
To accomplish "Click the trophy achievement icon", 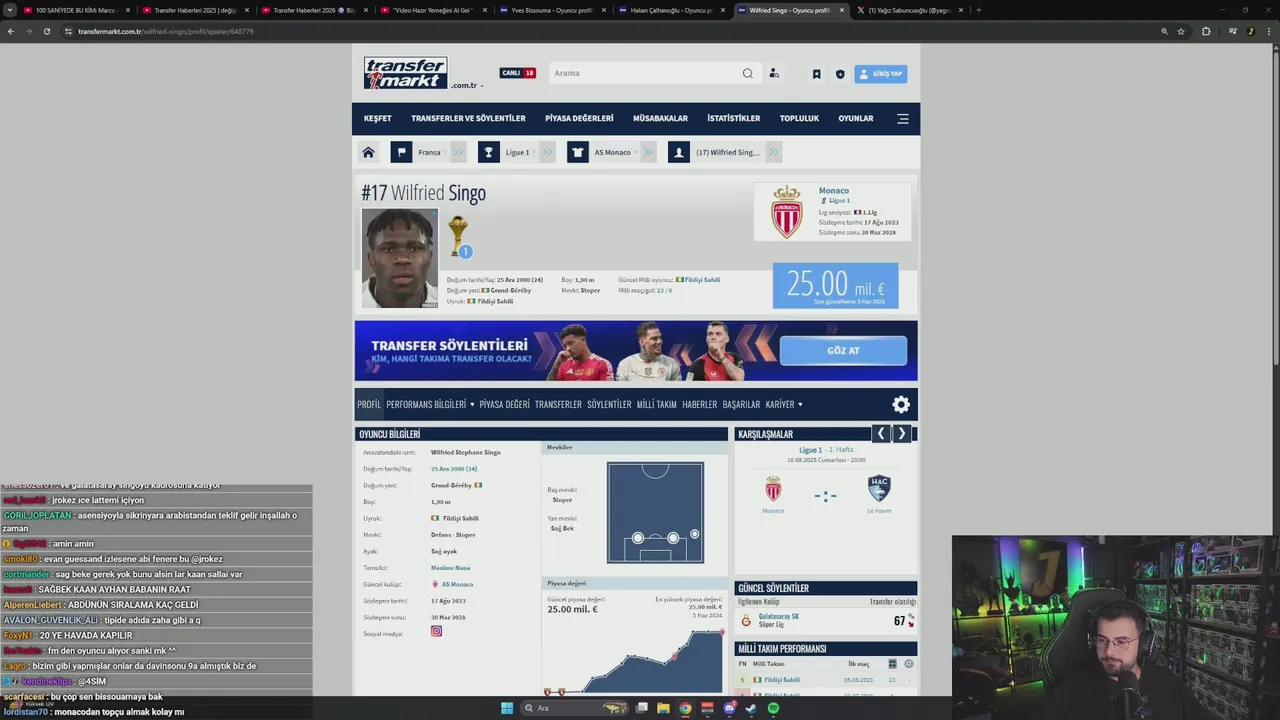I will 457,235.
